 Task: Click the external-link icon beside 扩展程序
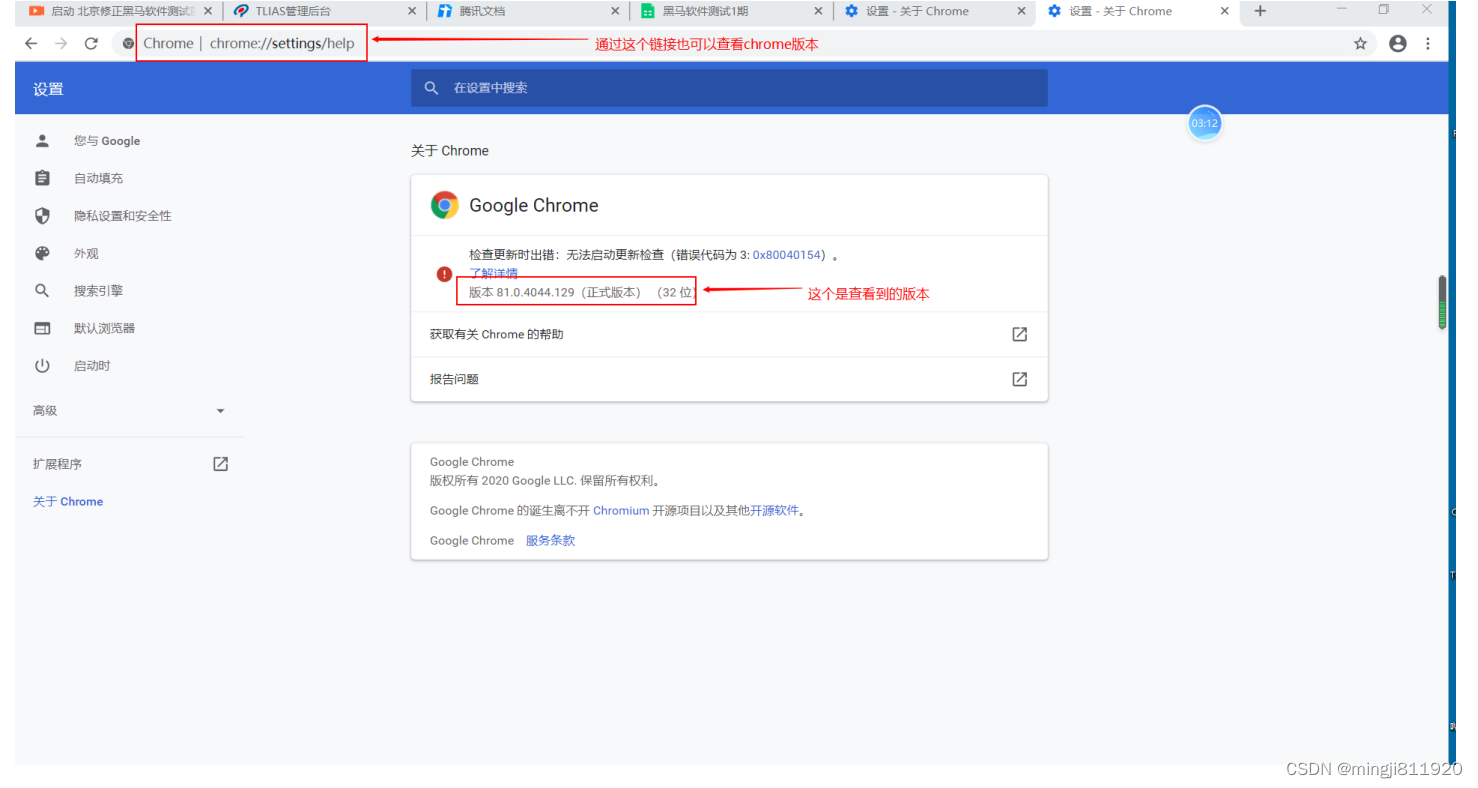click(221, 464)
